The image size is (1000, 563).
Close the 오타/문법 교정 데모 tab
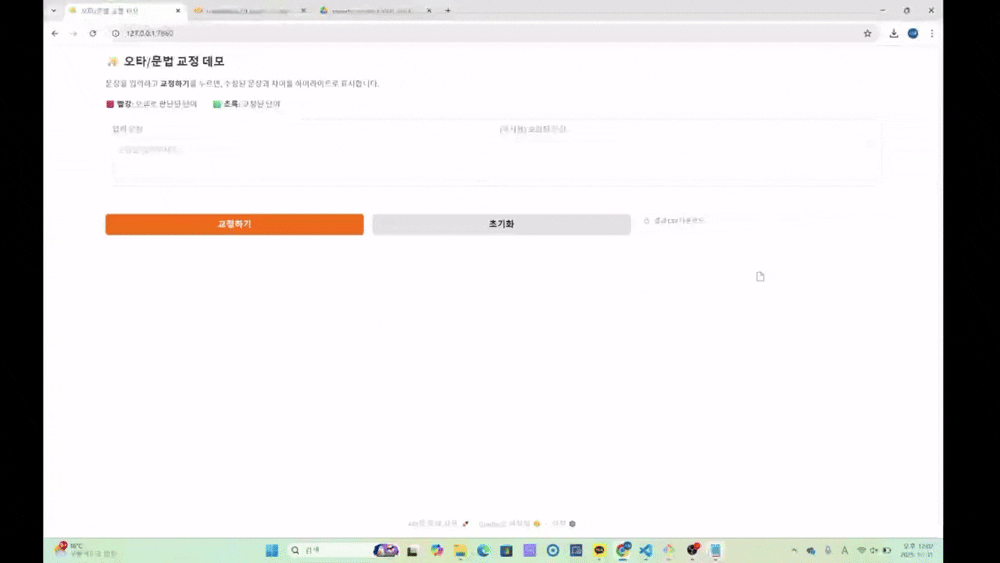coord(178,11)
